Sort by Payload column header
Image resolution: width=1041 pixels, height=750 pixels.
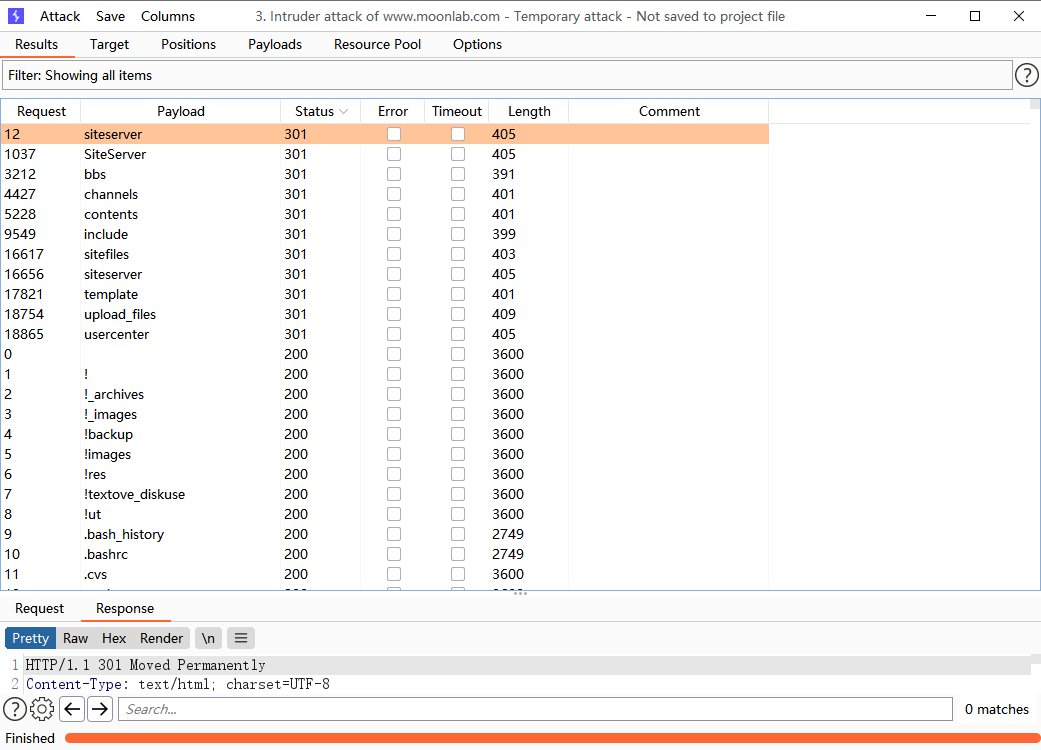coord(181,112)
